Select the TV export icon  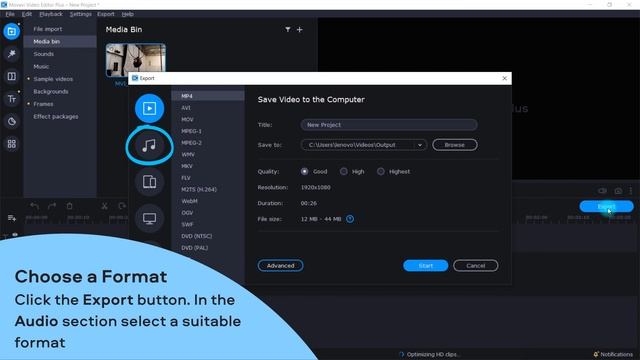[x=149, y=218]
